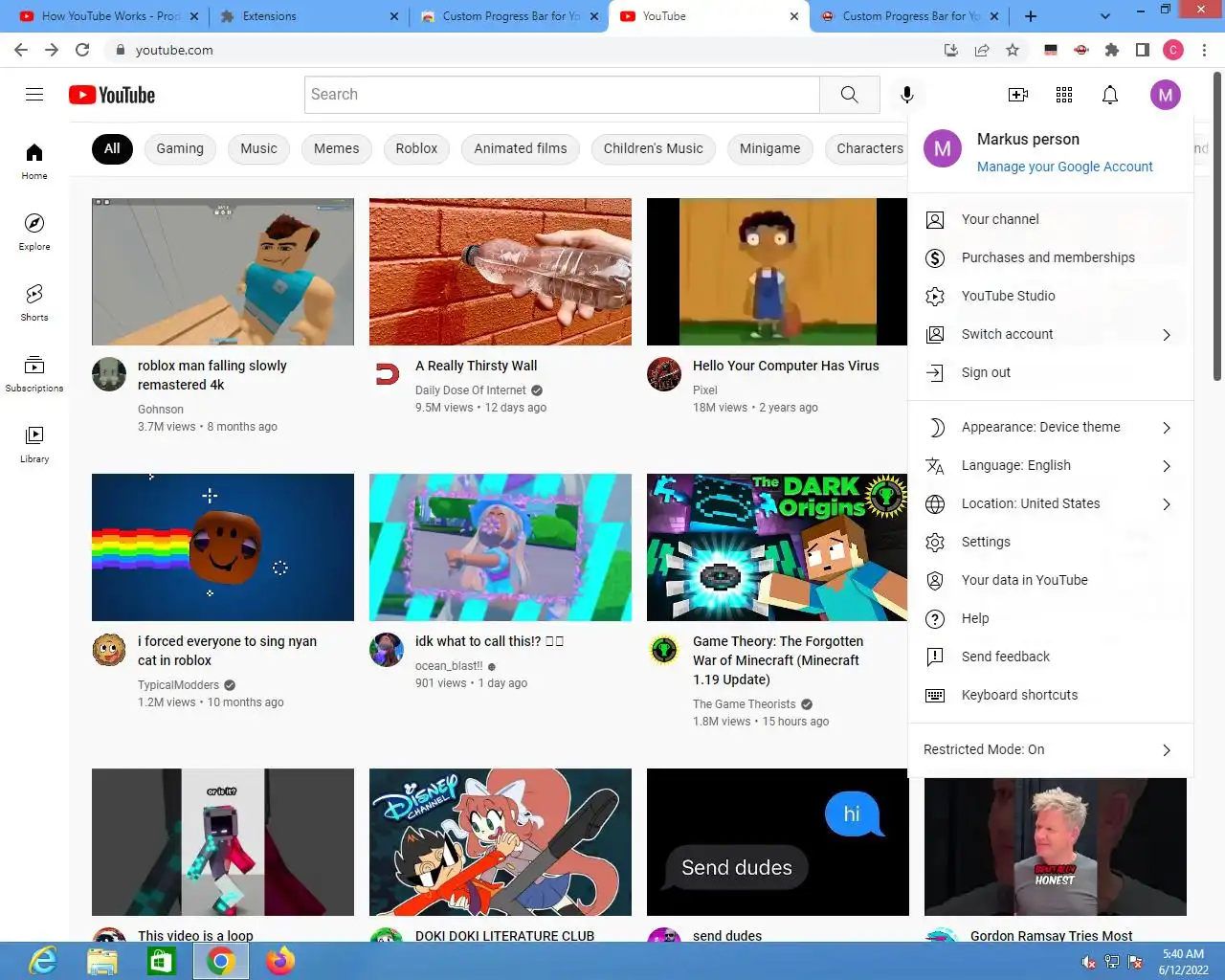Open Purchases and memberships
1225x980 pixels.
point(1050,257)
